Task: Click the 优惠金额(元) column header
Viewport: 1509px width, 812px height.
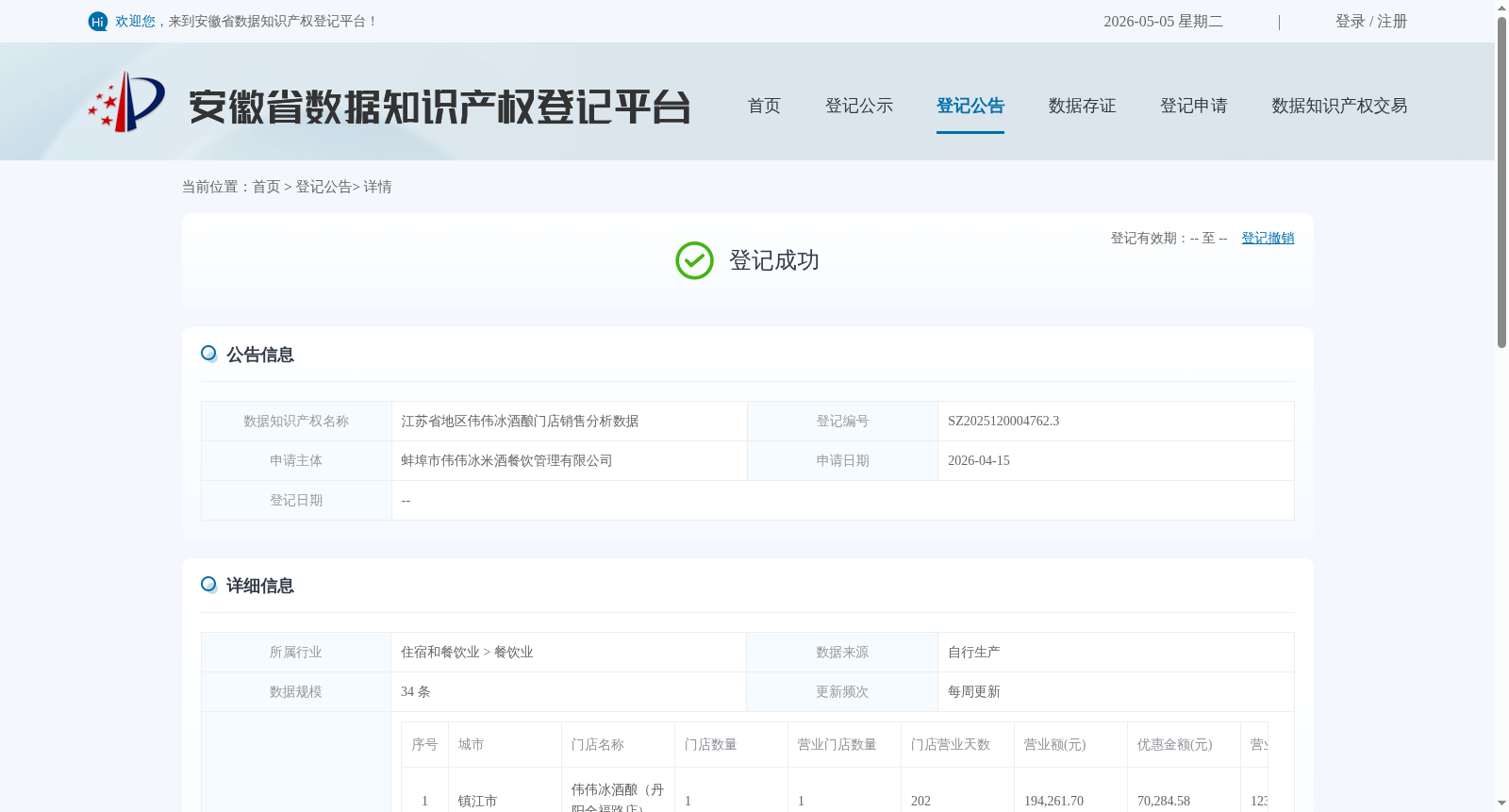Action: pos(1175,744)
